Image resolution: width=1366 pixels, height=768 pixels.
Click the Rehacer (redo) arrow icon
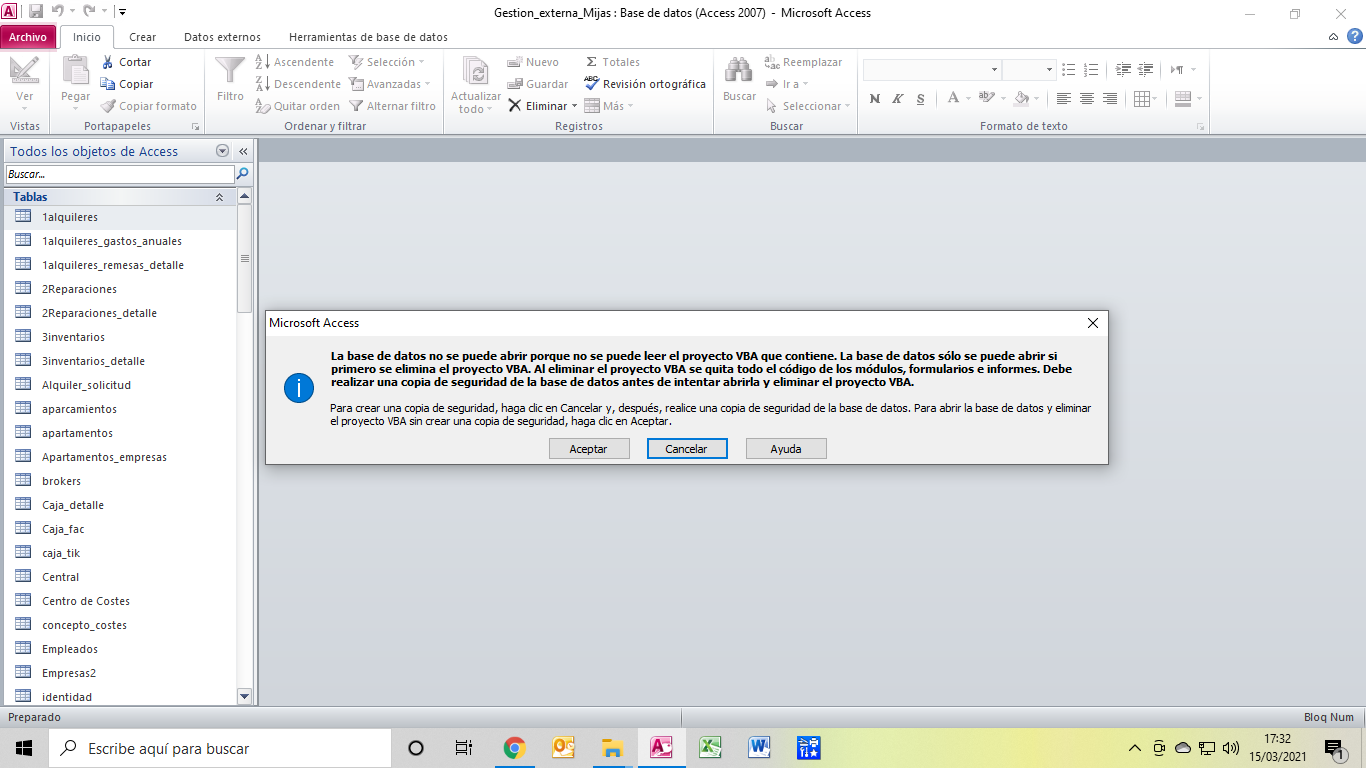[x=89, y=12]
